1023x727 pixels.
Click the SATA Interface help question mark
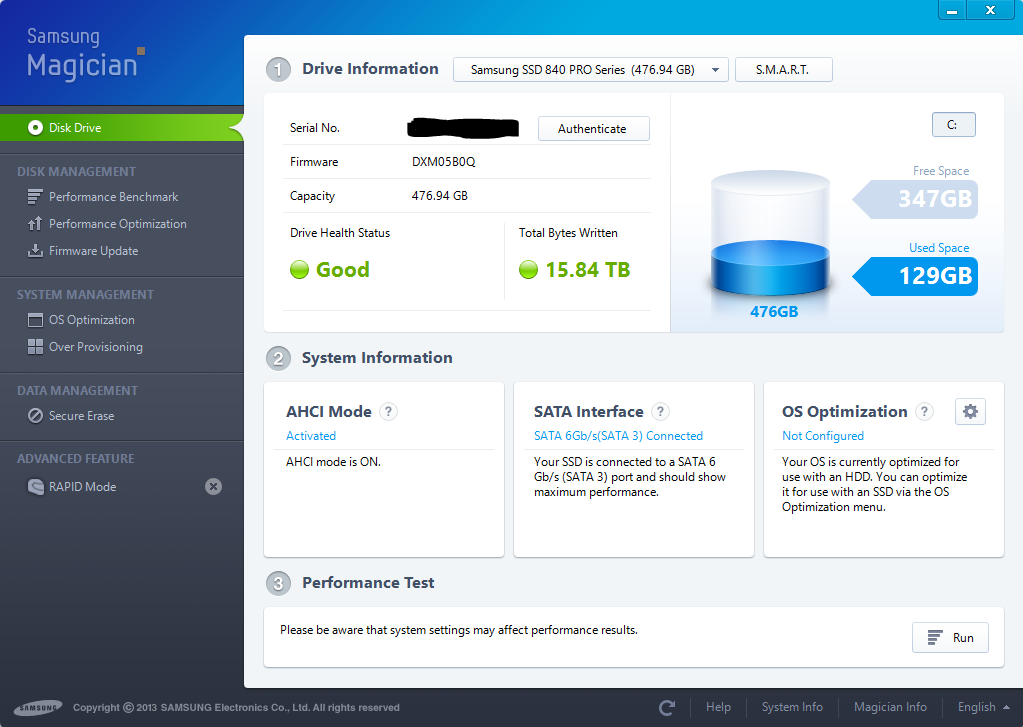660,412
